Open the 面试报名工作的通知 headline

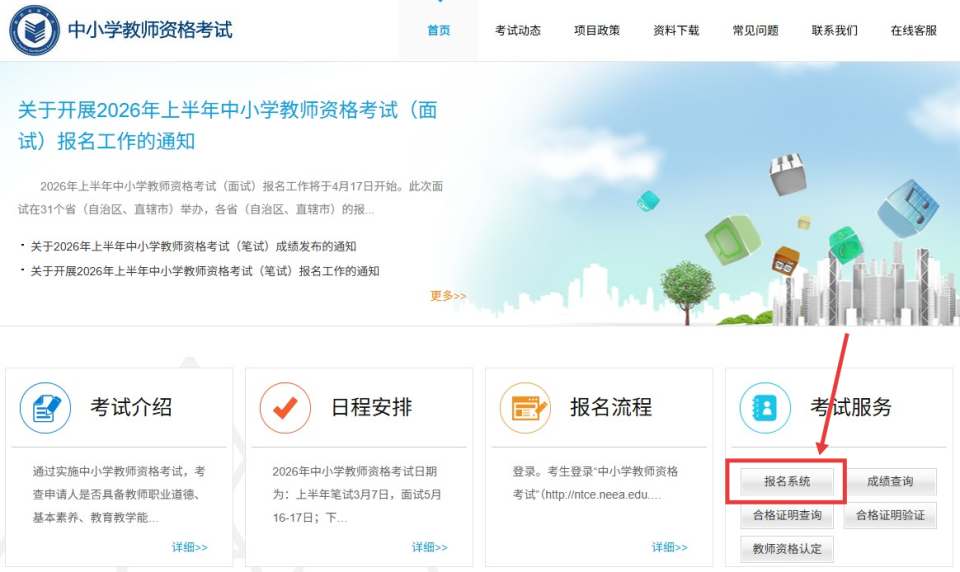(228, 126)
